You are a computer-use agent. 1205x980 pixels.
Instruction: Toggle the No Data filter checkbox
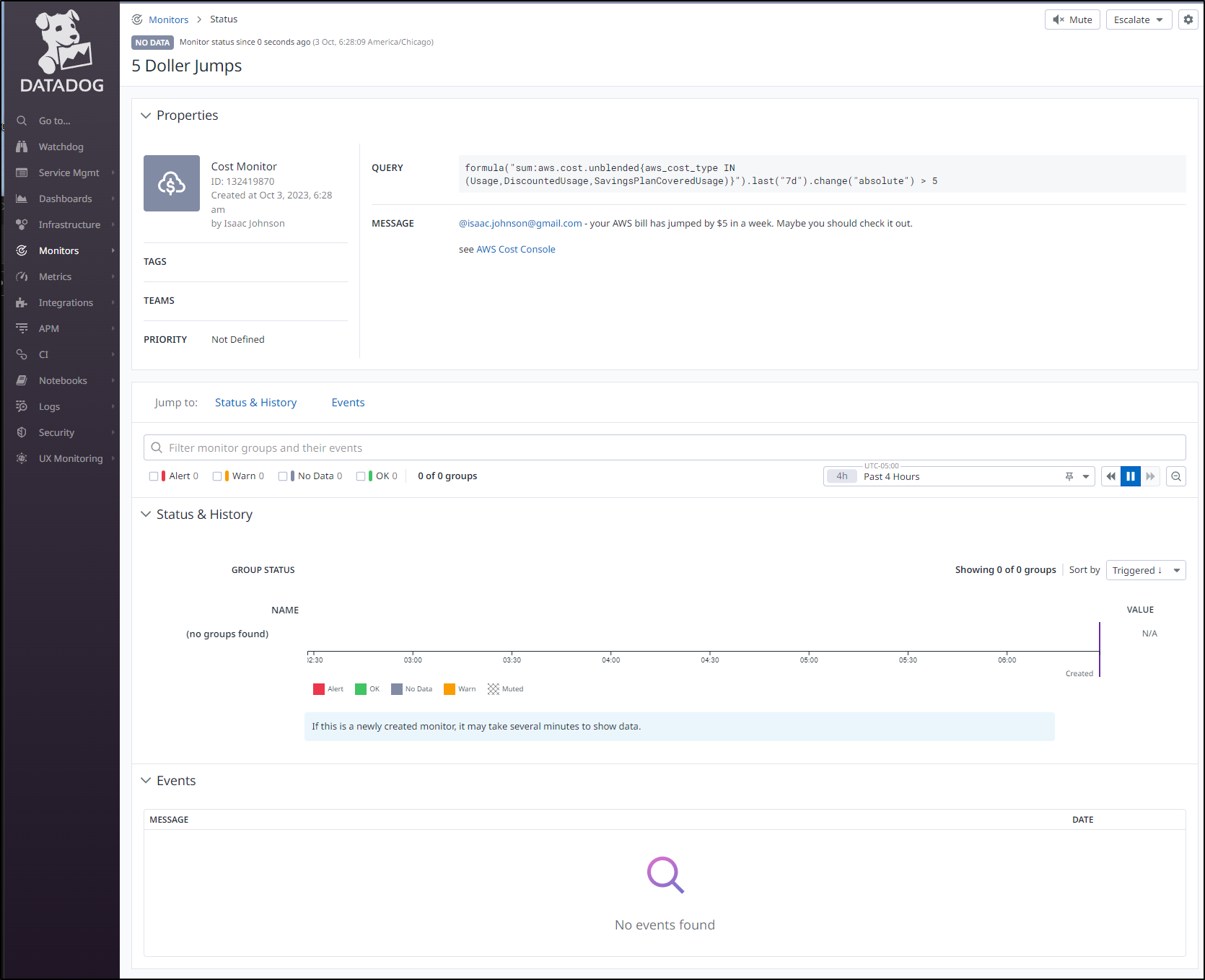(x=283, y=476)
